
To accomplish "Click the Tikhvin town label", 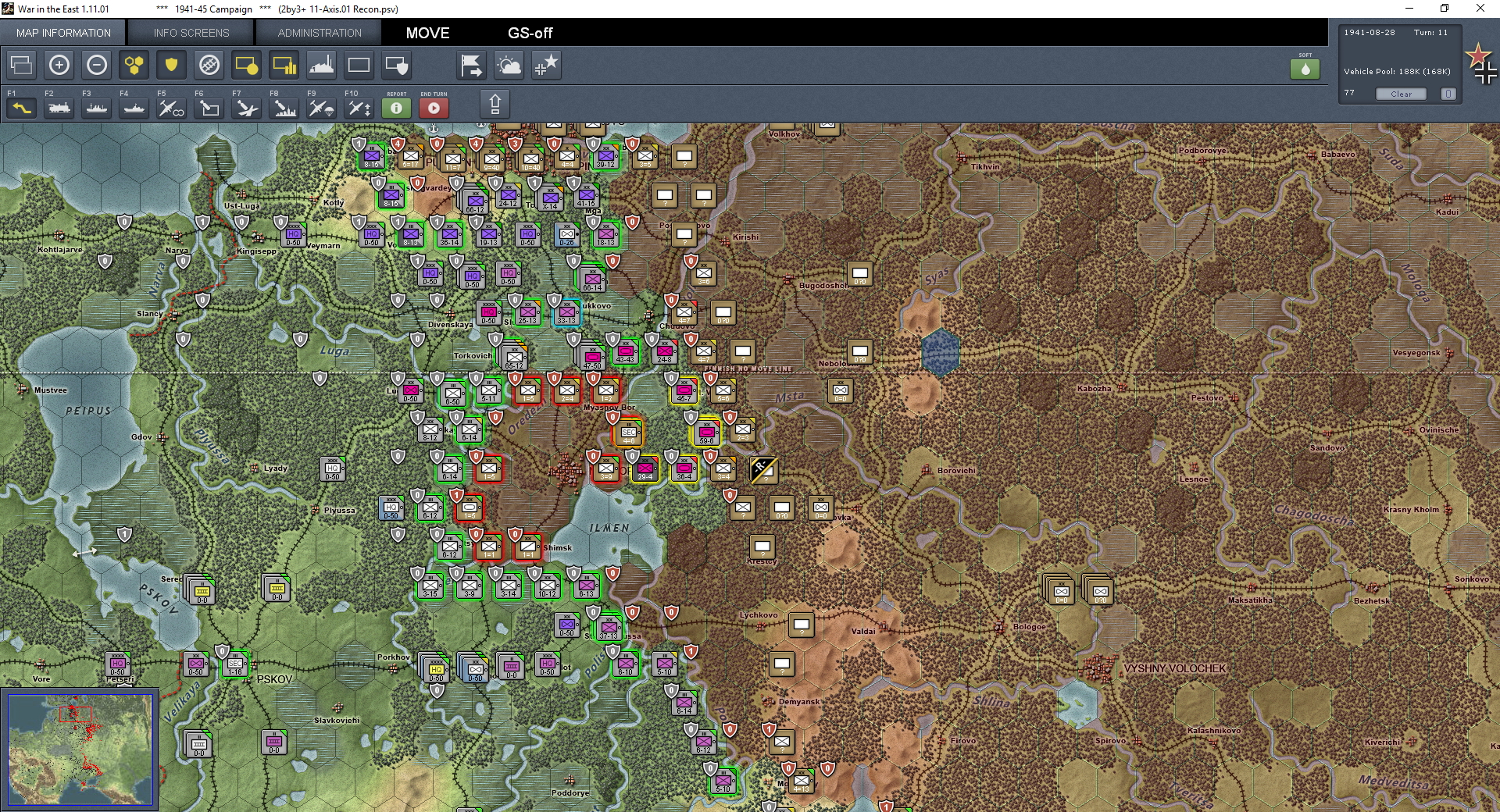I will [x=985, y=166].
